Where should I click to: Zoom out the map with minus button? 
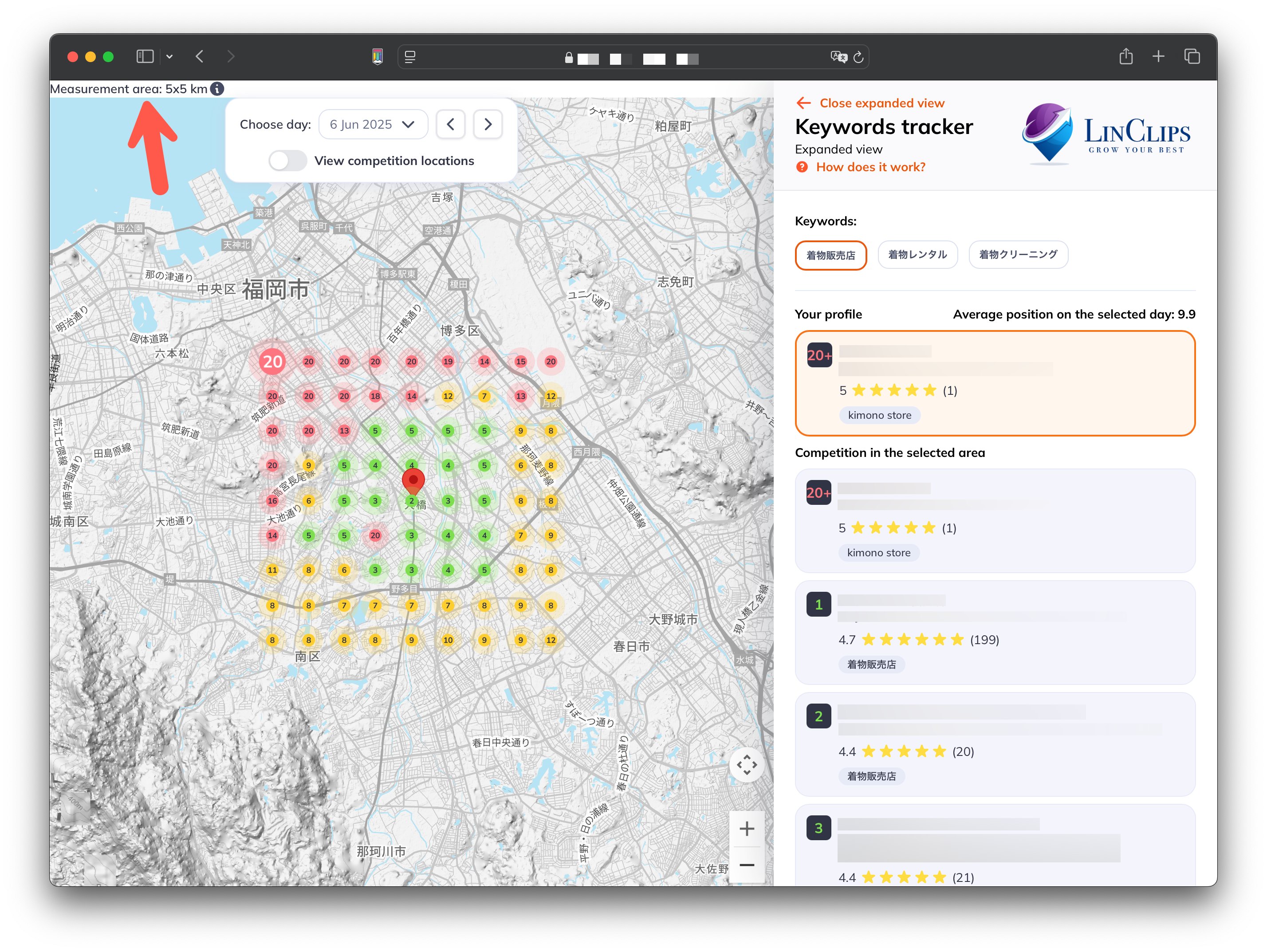tap(746, 865)
